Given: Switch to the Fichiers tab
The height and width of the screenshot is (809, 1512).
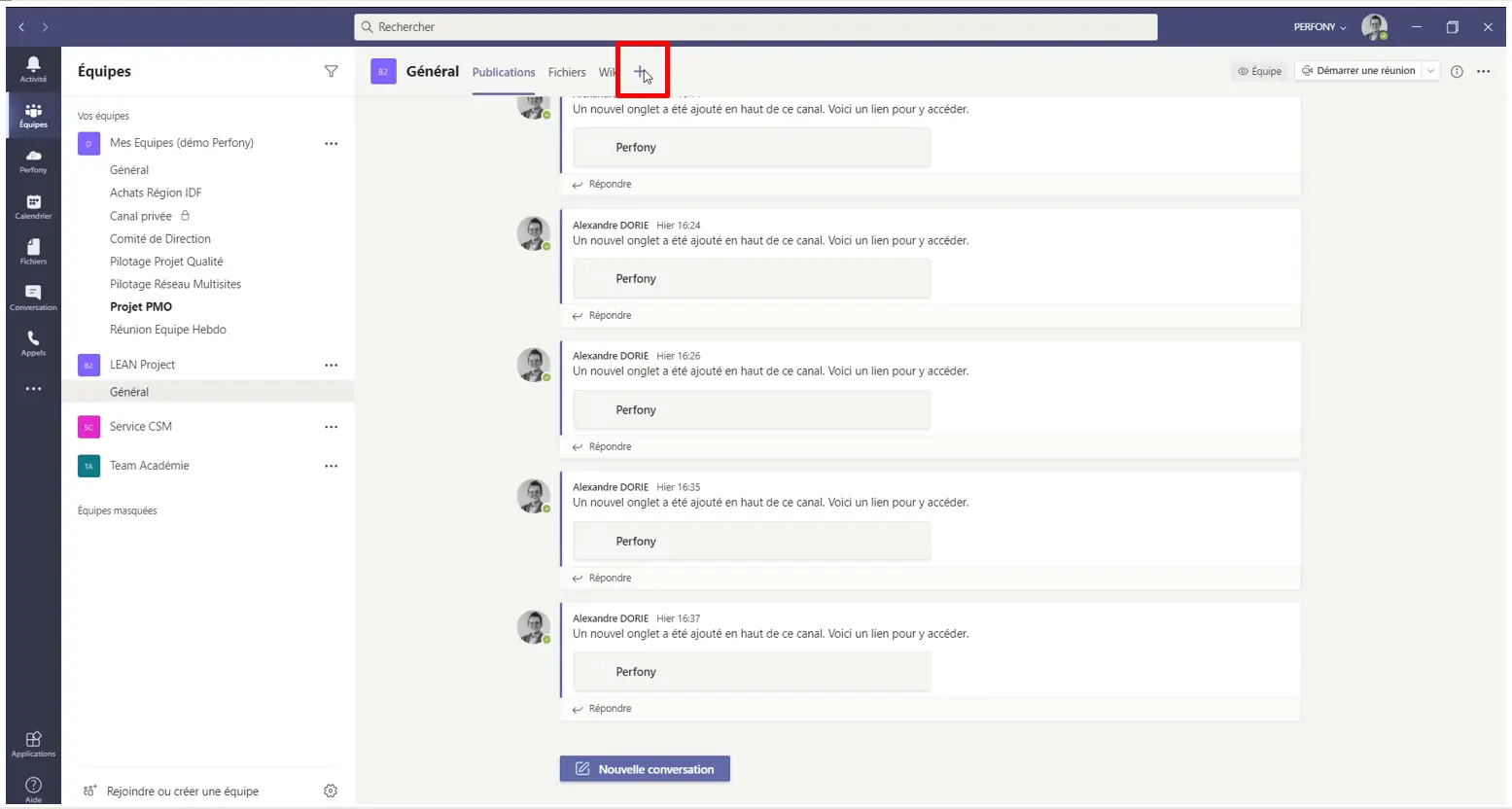Looking at the screenshot, I should 566,72.
